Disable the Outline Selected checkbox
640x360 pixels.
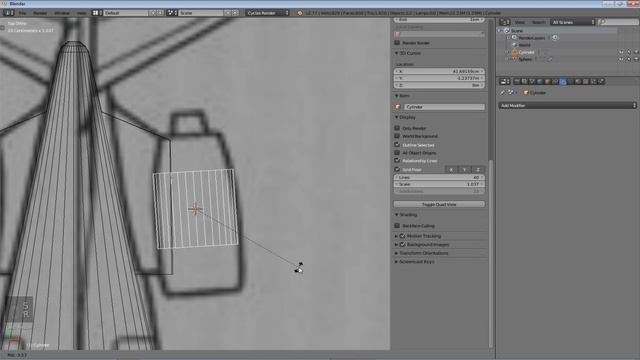[397, 144]
